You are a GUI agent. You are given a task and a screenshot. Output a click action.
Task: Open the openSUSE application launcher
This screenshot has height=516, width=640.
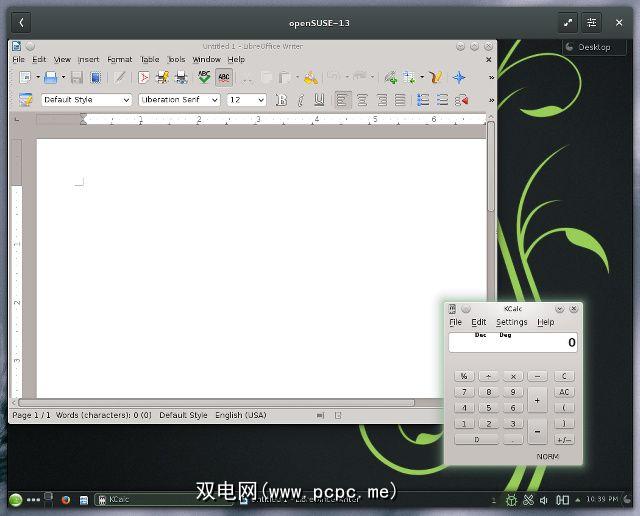tap(16, 500)
